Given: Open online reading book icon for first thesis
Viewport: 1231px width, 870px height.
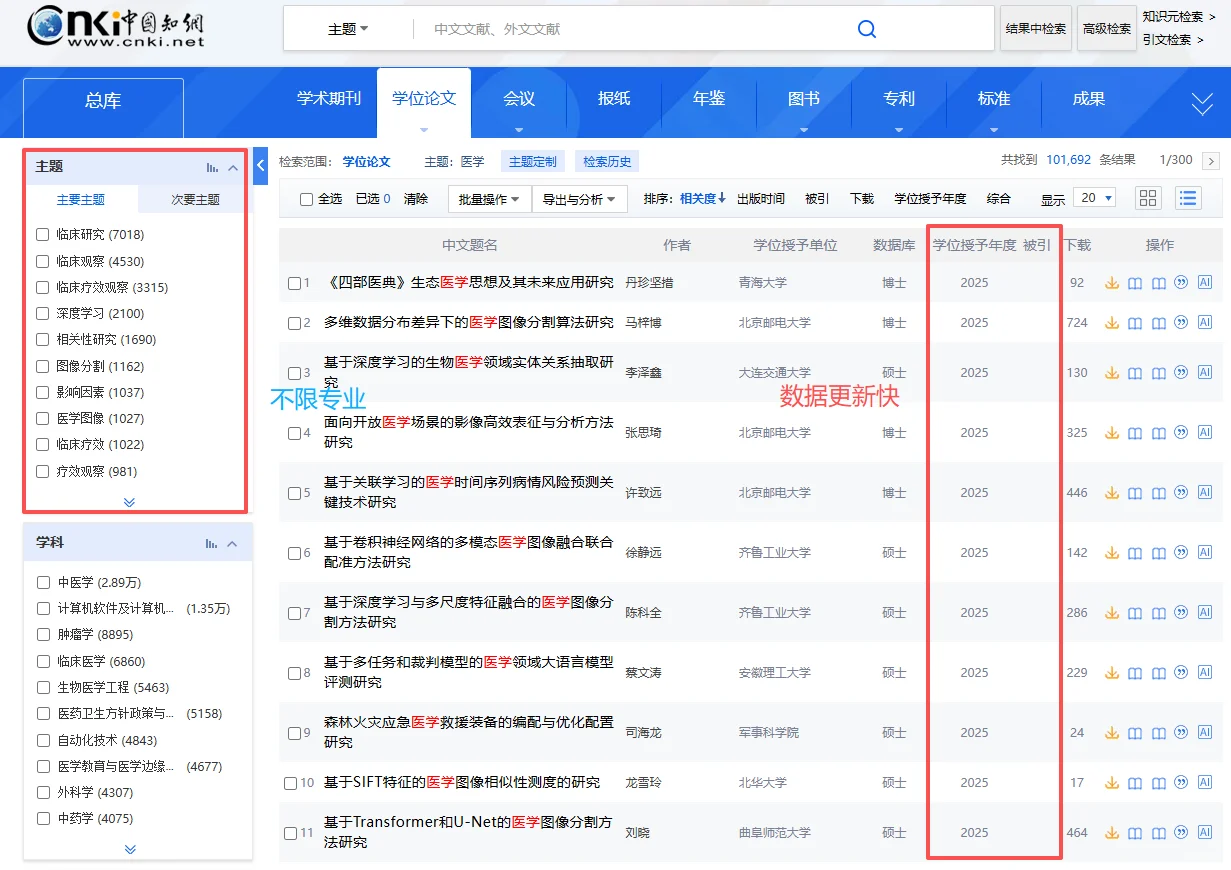Looking at the screenshot, I should pyautogui.click(x=1135, y=283).
